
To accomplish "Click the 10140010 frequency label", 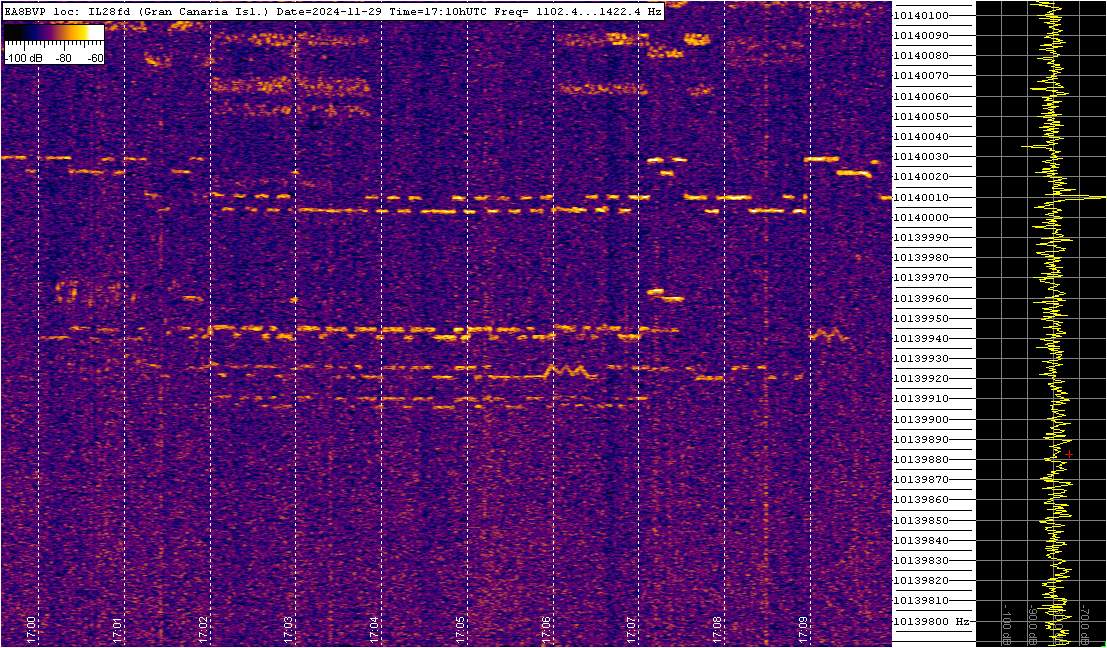I will (x=921, y=197).
